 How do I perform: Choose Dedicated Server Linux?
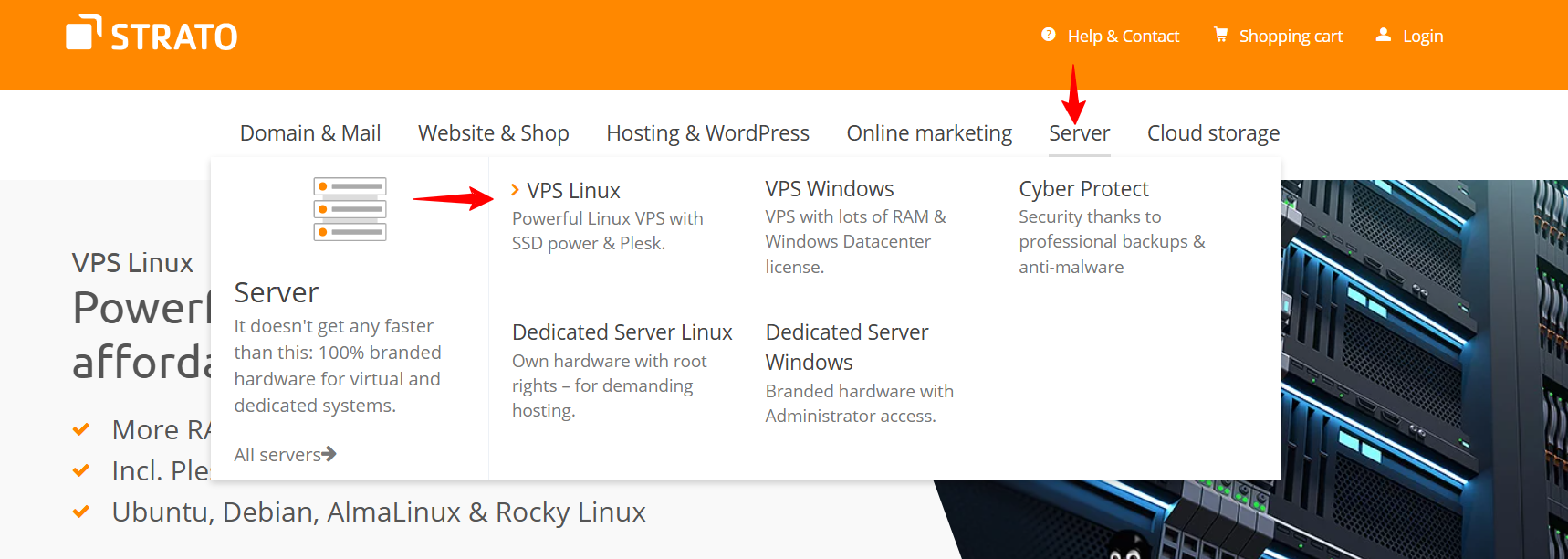click(622, 332)
